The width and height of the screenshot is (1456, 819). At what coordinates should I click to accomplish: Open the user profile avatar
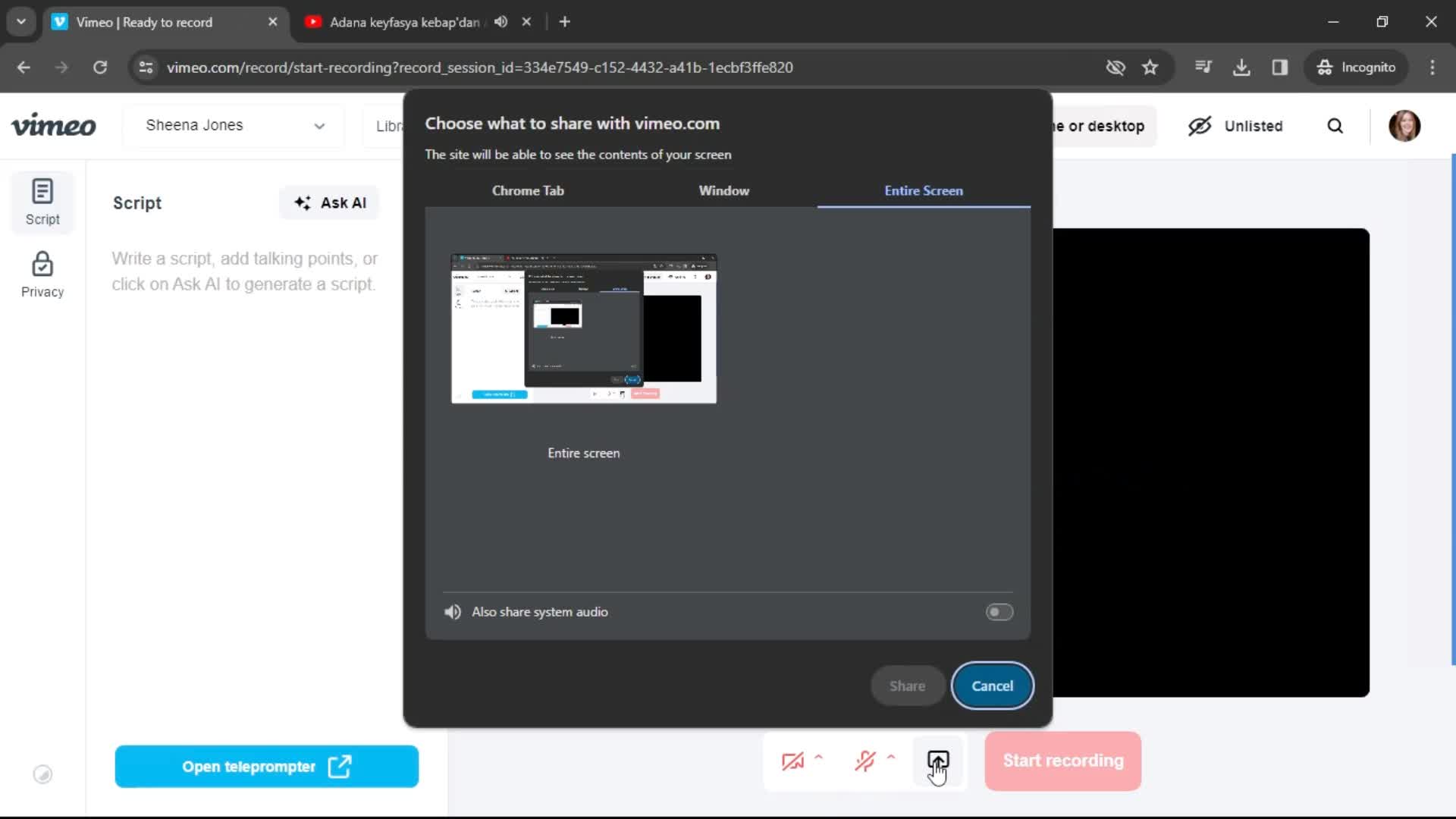click(x=1404, y=126)
